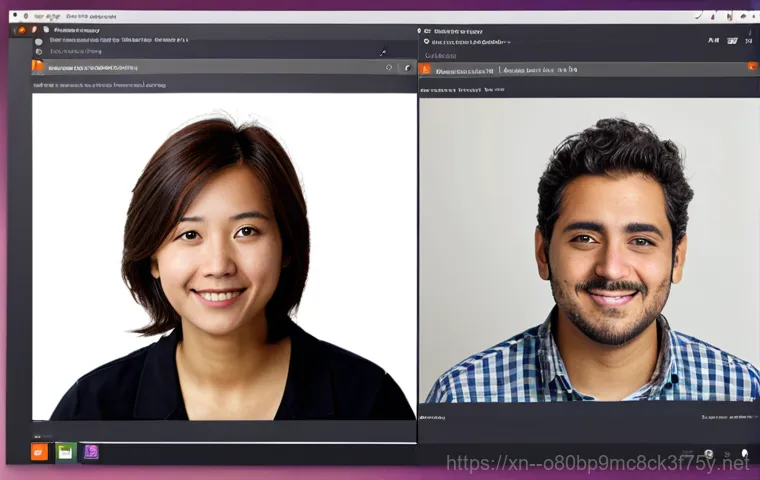Screen dimensions: 760x480
Task: Click the orange icon at top-left of left window
Action: [20, 31]
